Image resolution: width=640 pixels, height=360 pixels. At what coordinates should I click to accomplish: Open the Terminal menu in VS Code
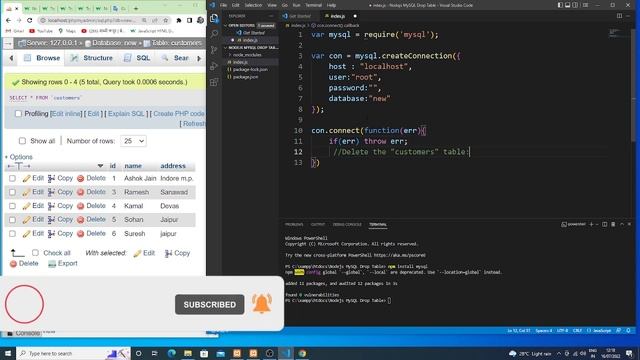point(313,5)
